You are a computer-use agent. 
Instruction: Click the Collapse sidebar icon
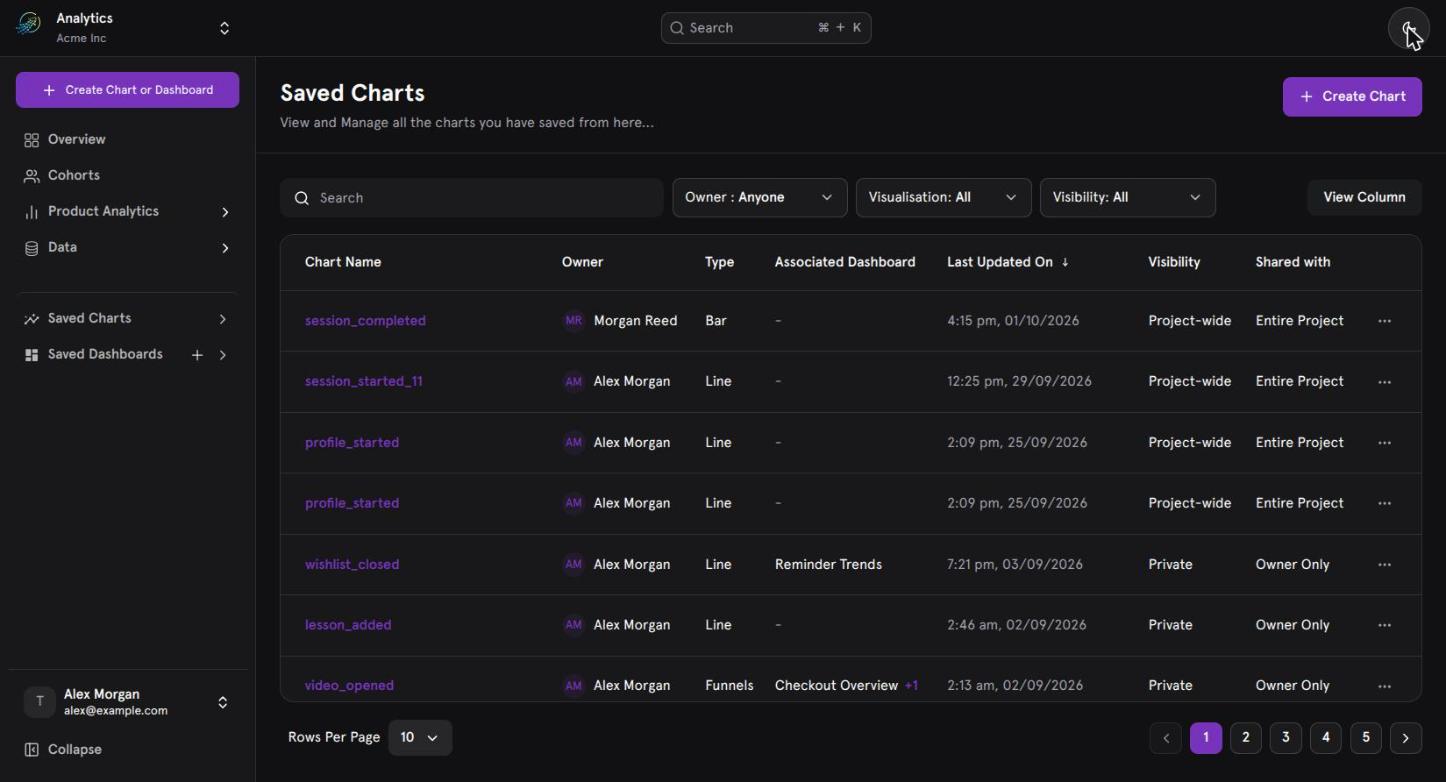click(x=31, y=750)
